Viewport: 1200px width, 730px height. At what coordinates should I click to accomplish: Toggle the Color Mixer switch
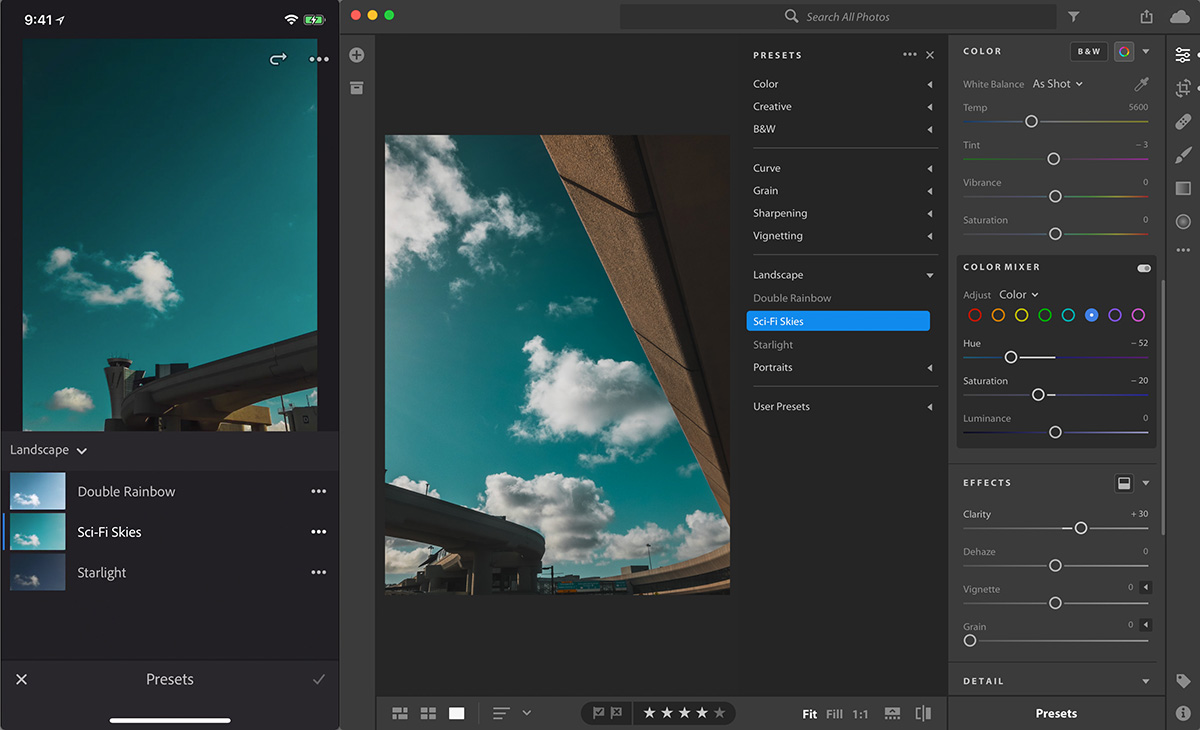[x=1143, y=268]
